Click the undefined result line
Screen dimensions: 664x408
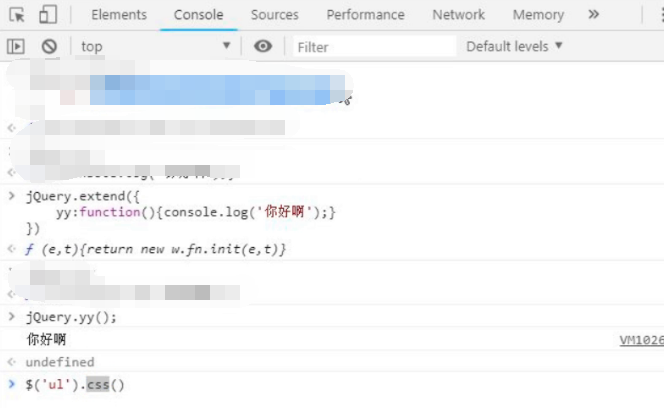(x=60, y=362)
